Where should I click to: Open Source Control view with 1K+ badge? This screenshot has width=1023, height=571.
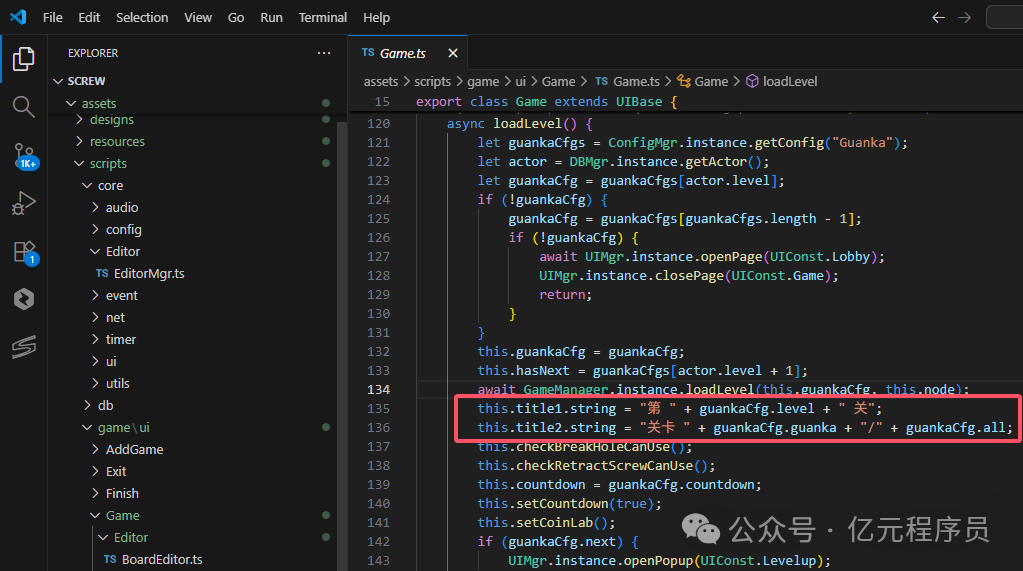coord(25,157)
